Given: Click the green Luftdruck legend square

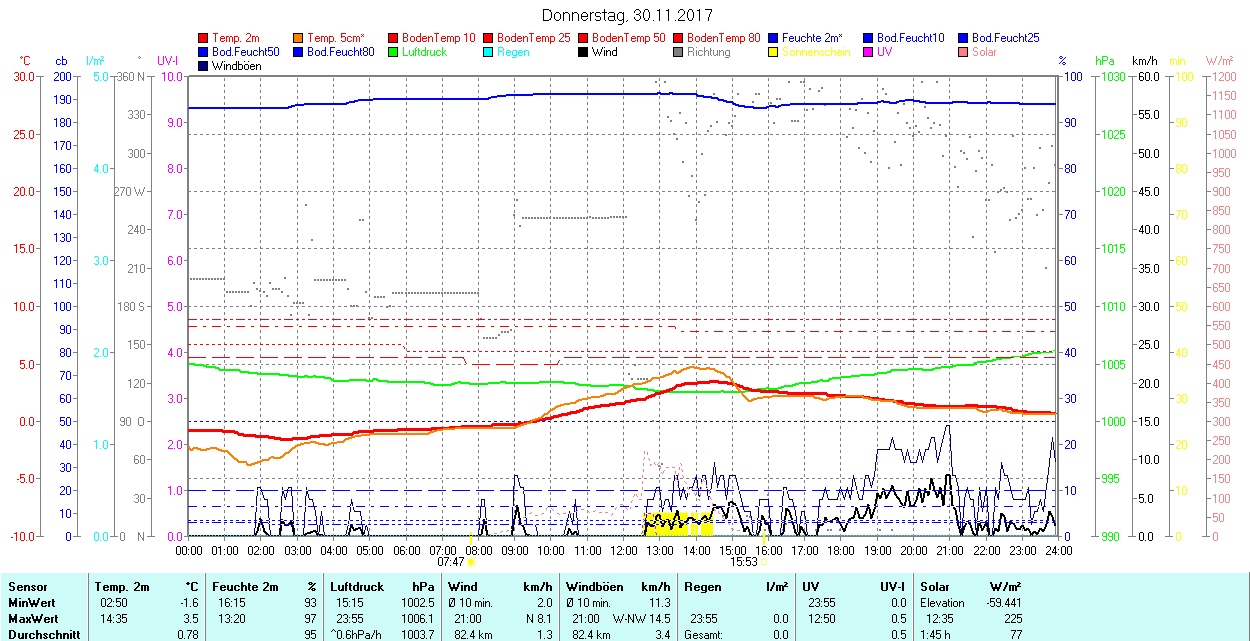Looking at the screenshot, I should [394, 52].
